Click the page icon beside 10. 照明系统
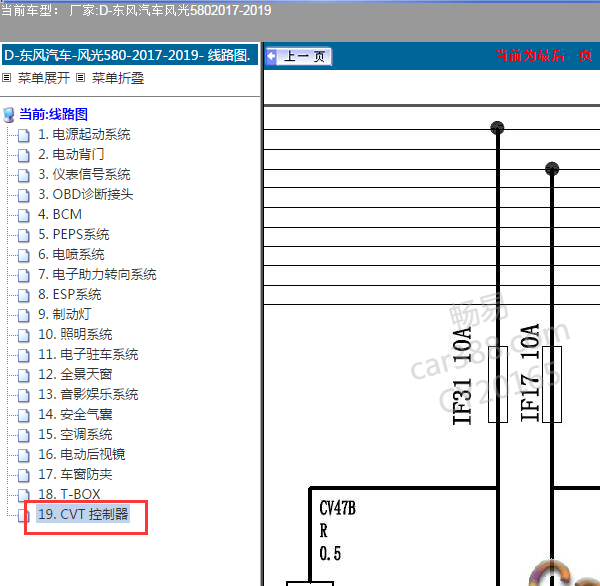The width and height of the screenshot is (600, 586). [24, 335]
